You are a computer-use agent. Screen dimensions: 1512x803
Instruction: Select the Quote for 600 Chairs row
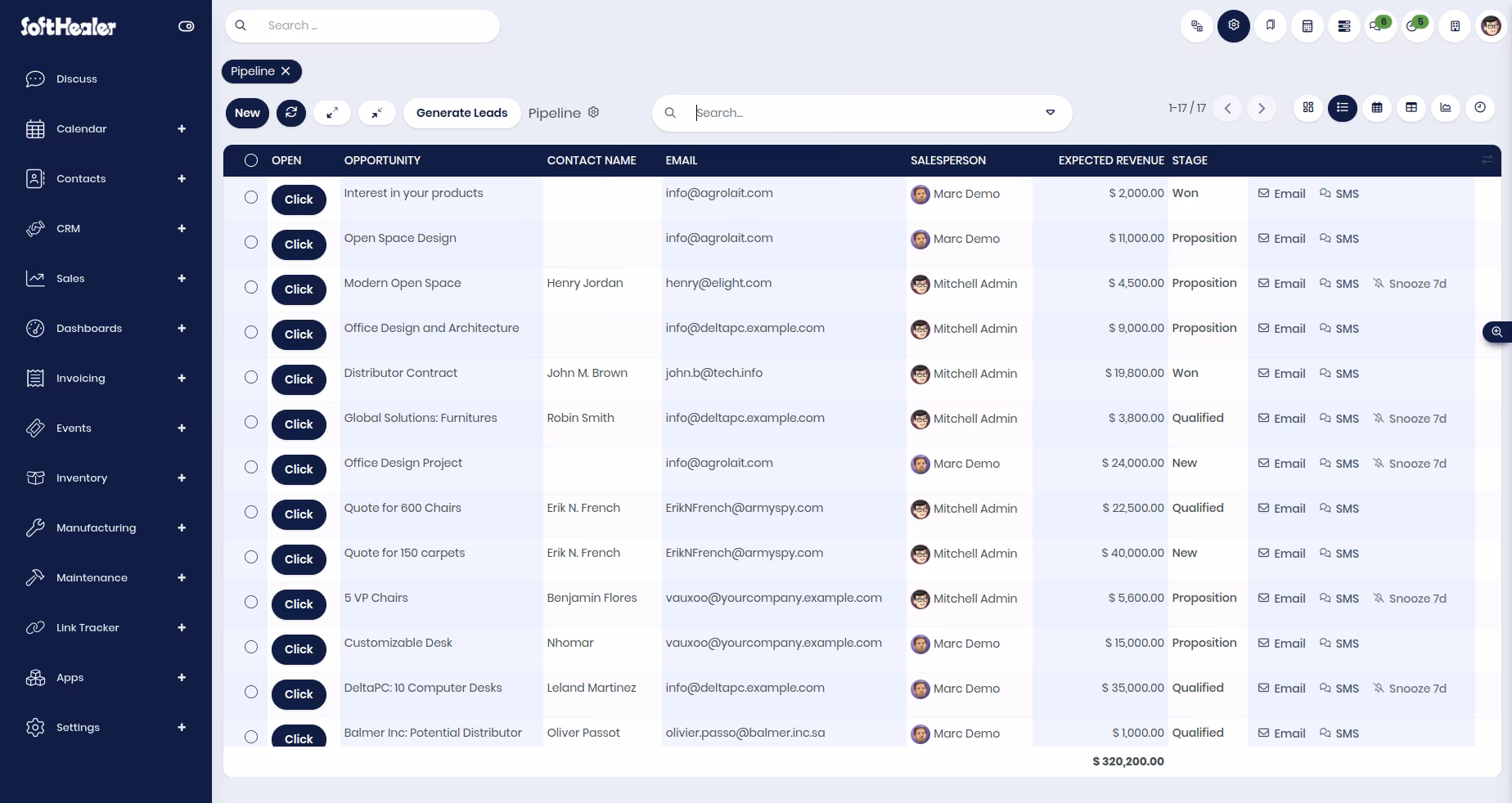coord(251,512)
